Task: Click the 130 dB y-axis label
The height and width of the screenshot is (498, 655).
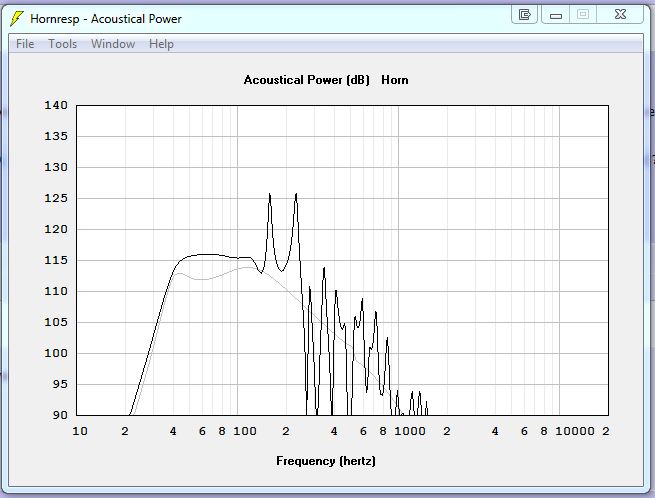Action: click(x=56, y=167)
